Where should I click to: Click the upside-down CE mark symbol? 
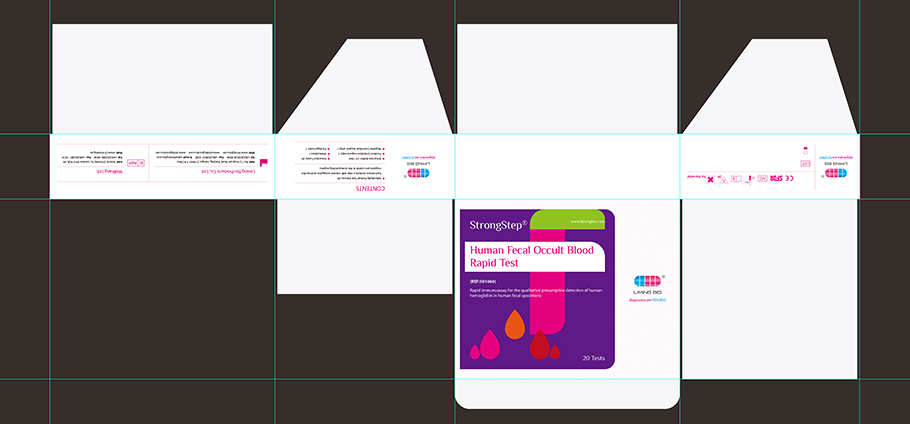[790, 178]
